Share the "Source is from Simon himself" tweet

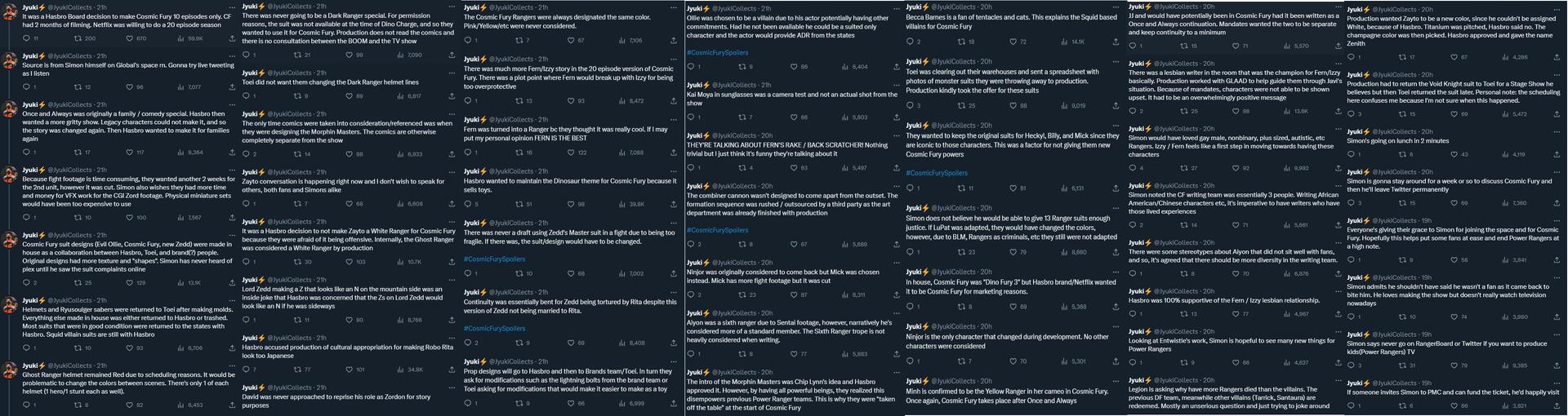pyautogui.click(x=233, y=87)
